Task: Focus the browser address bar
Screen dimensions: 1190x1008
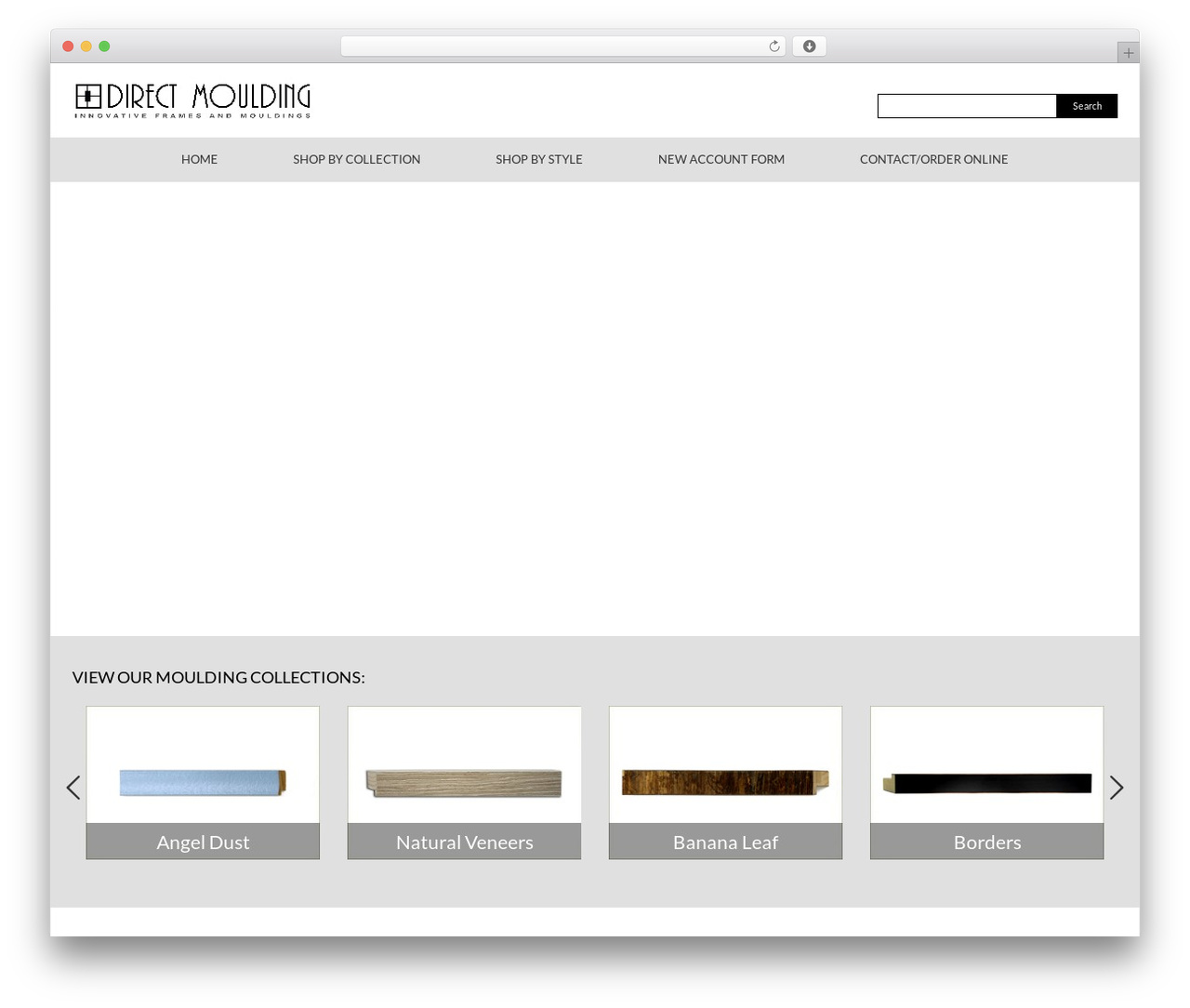Action: pos(562,46)
